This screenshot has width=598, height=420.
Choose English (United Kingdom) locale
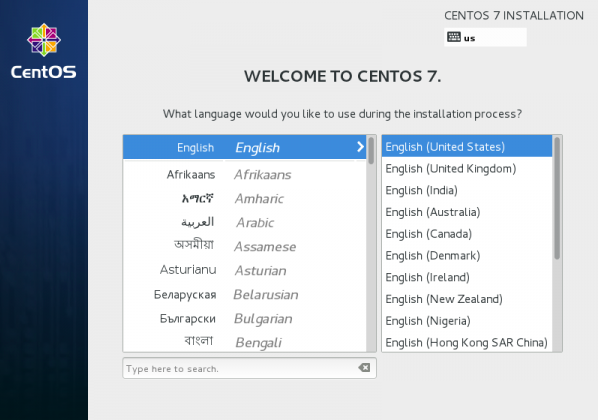point(467,168)
